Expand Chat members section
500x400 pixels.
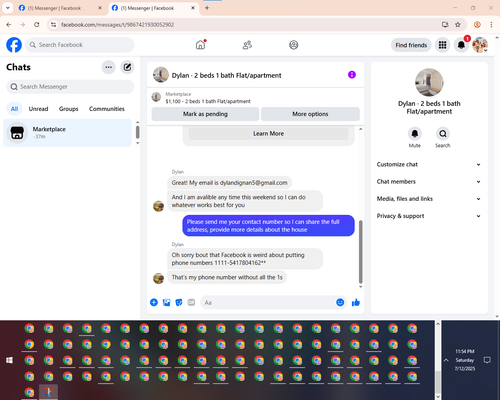coord(429,182)
